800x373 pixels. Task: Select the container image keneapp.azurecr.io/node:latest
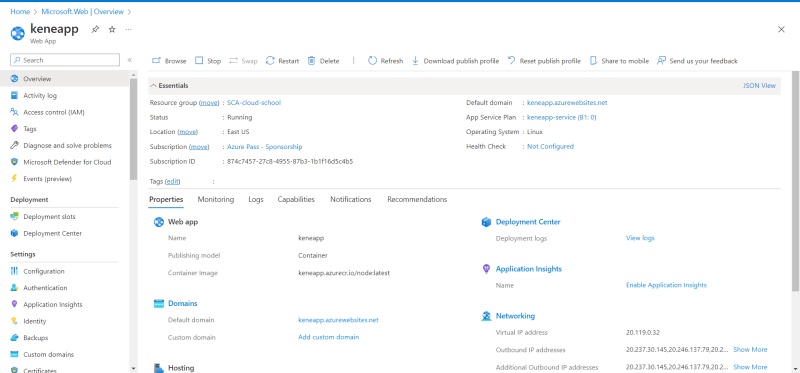click(x=344, y=273)
